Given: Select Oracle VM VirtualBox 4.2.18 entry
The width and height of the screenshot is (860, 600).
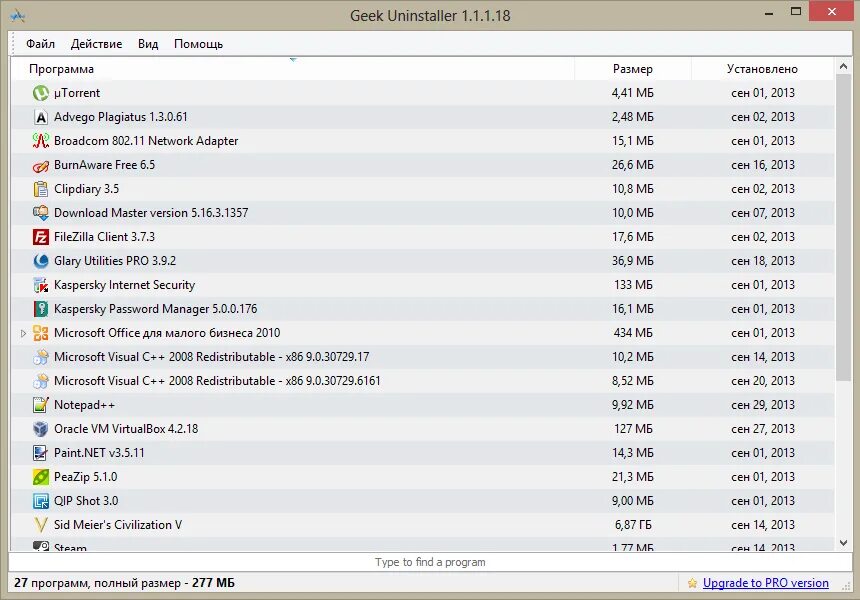Looking at the screenshot, I should pos(126,429).
